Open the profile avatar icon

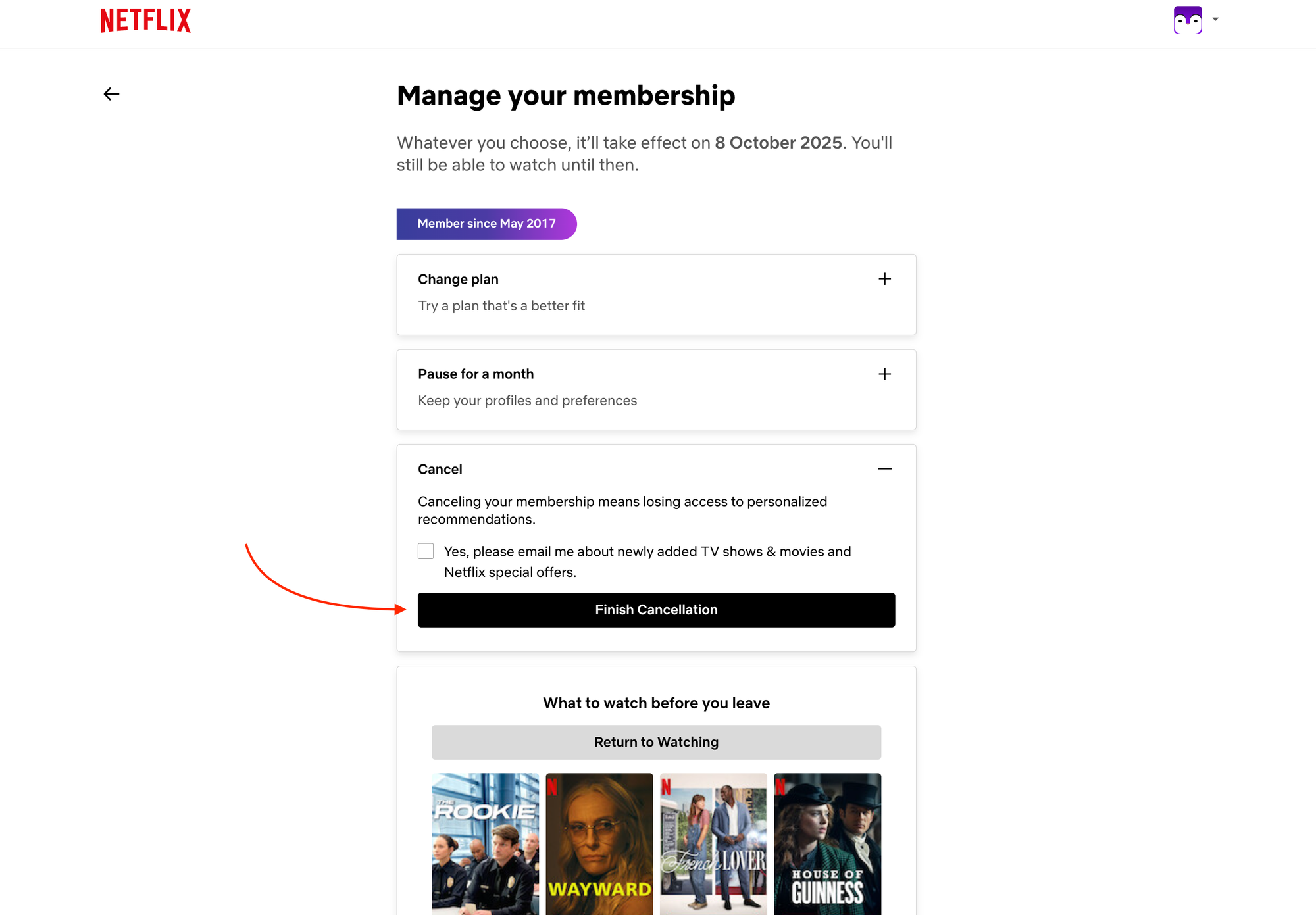1188,20
